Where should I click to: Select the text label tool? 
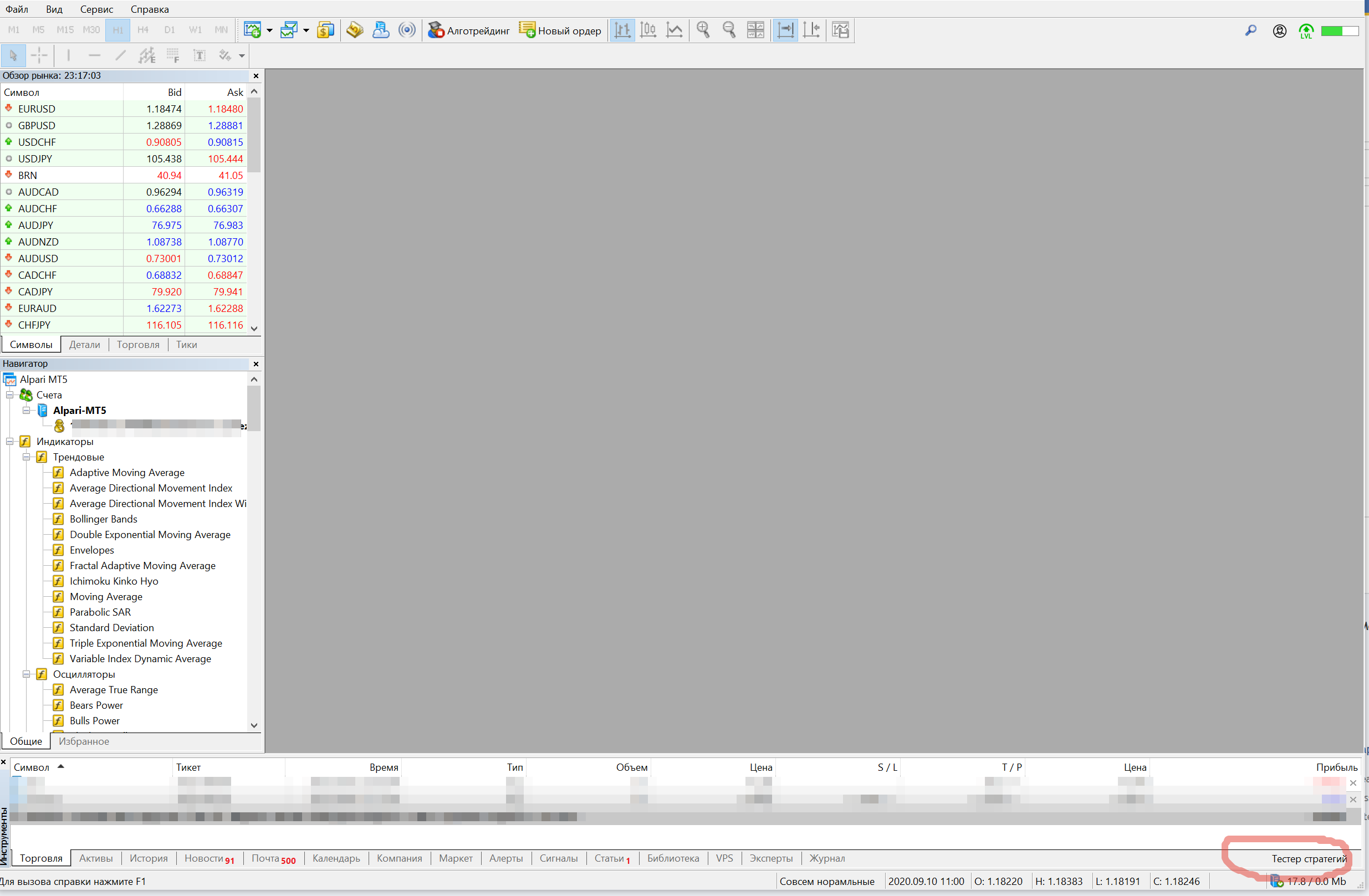(x=199, y=56)
